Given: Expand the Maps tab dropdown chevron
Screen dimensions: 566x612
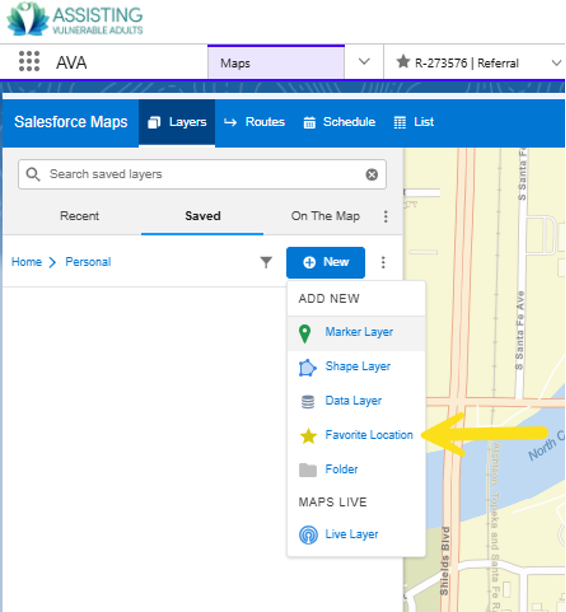Looking at the screenshot, I should pos(364,62).
